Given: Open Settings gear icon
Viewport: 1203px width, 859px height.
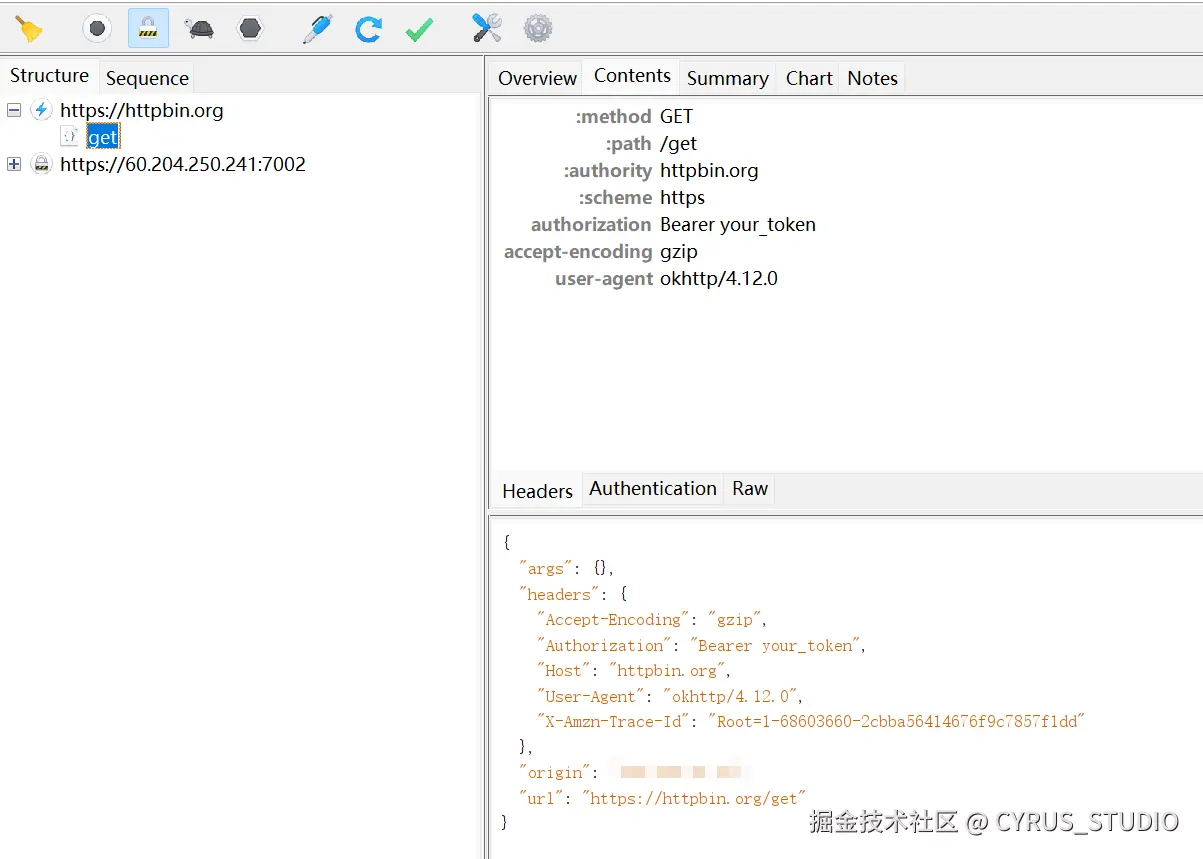Looking at the screenshot, I should coord(538,29).
